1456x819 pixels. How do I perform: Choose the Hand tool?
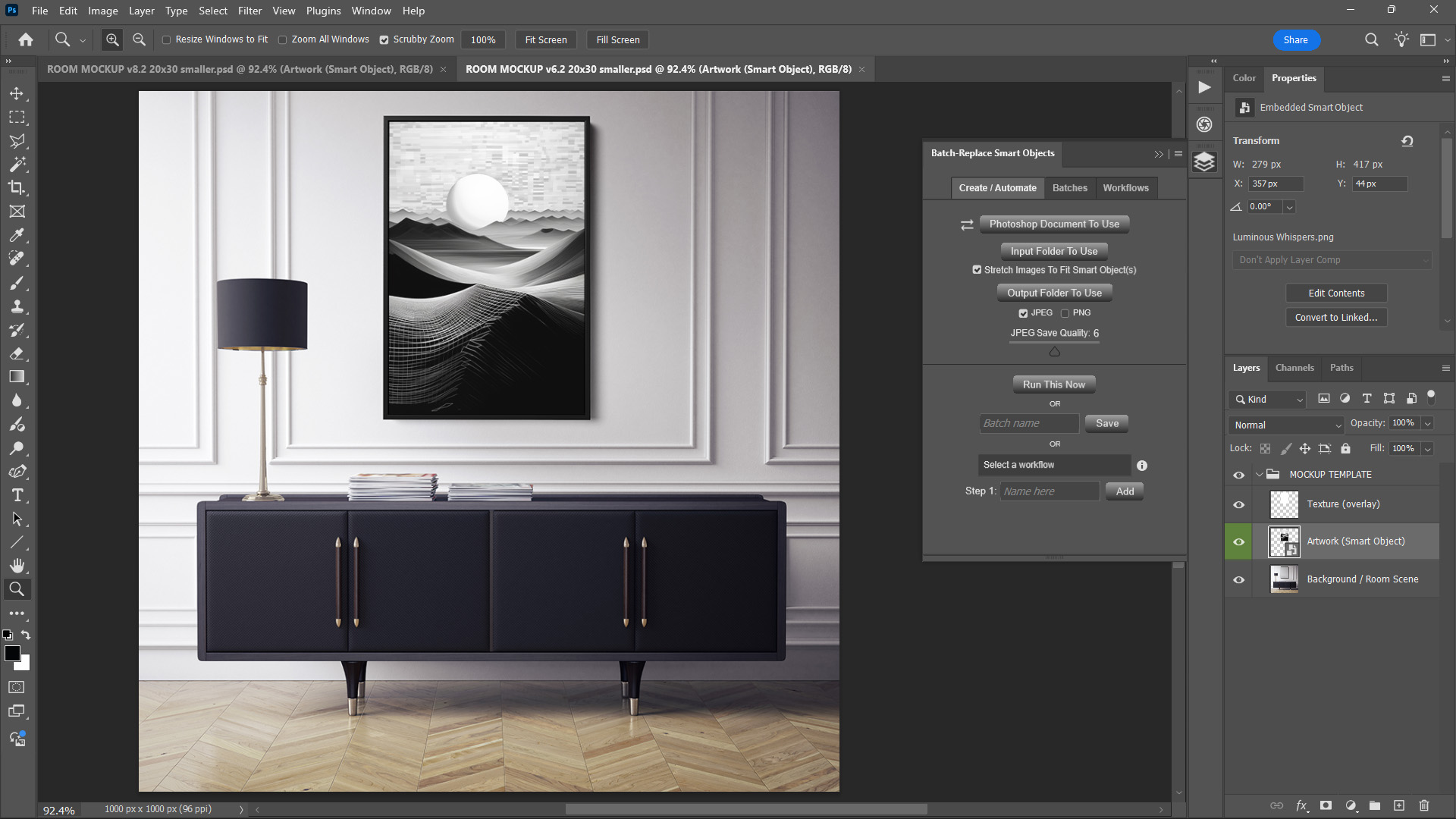[x=17, y=566]
